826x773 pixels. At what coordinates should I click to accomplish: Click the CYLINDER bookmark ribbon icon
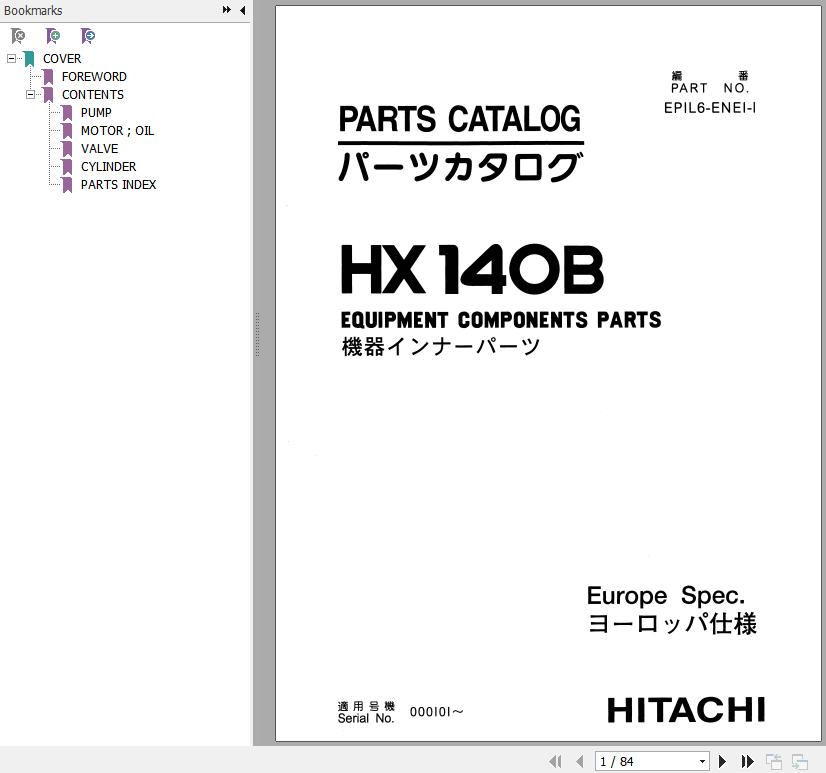point(67,167)
